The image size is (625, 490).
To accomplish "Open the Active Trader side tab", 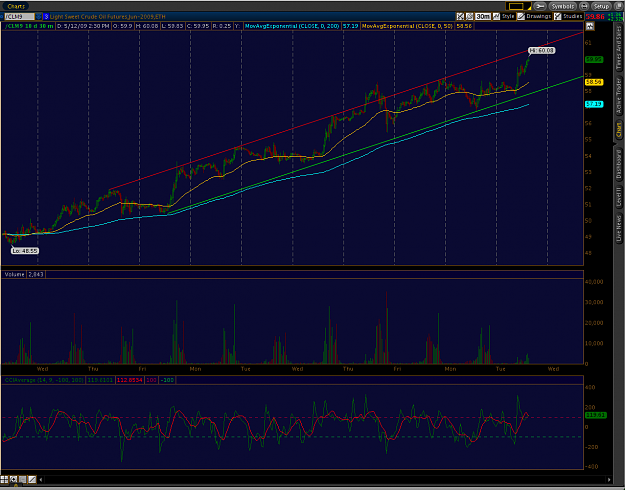I will (619, 95).
